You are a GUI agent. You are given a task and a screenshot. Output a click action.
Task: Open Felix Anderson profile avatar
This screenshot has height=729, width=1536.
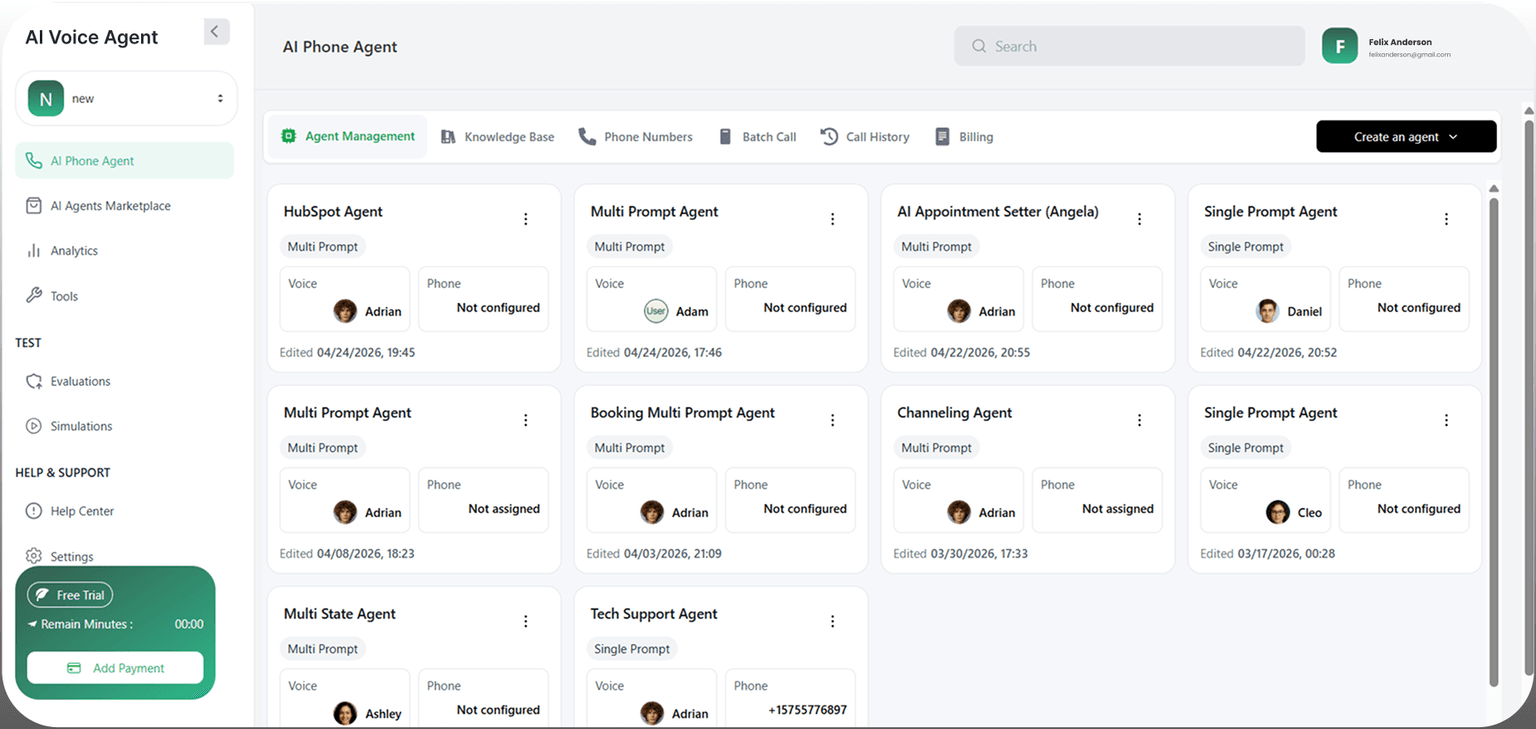[x=1340, y=46]
